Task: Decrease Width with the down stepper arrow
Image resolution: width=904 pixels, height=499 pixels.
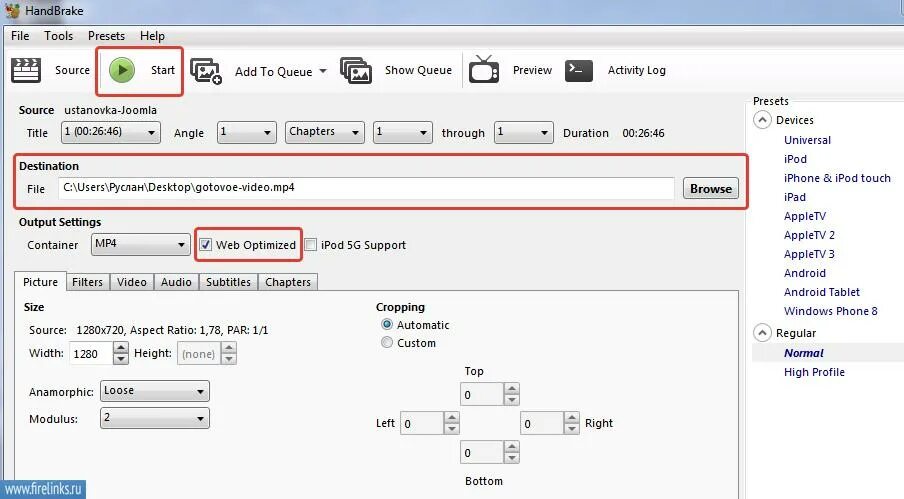Action: click(x=120, y=358)
